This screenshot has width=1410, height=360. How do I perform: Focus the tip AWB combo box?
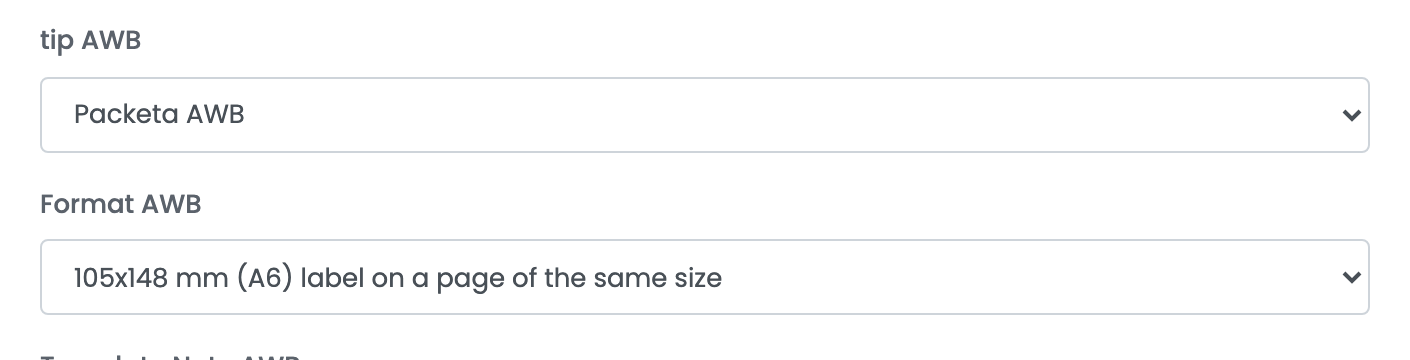[x=704, y=115]
